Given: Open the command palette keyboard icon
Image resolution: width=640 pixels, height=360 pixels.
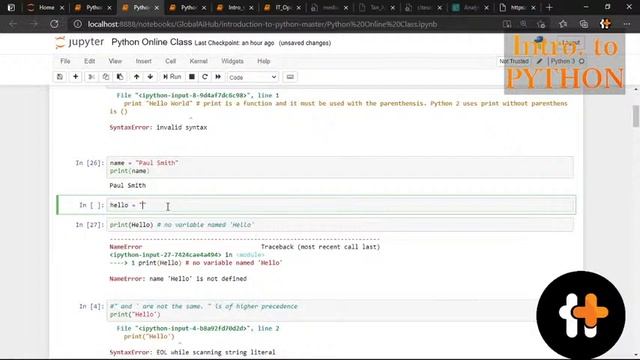Looking at the screenshot, I should [290, 77].
